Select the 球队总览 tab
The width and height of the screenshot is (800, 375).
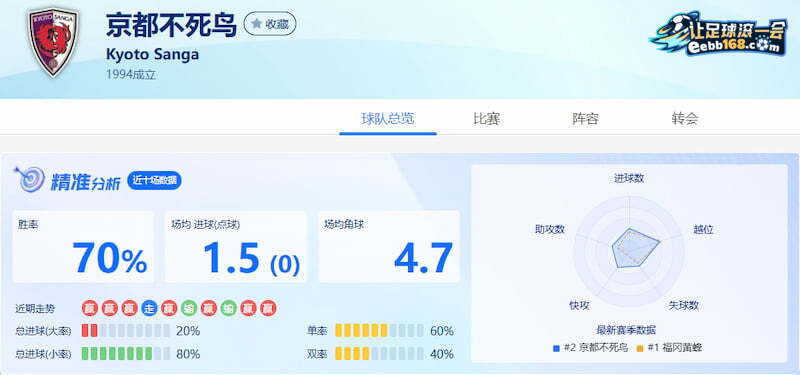[x=388, y=119]
